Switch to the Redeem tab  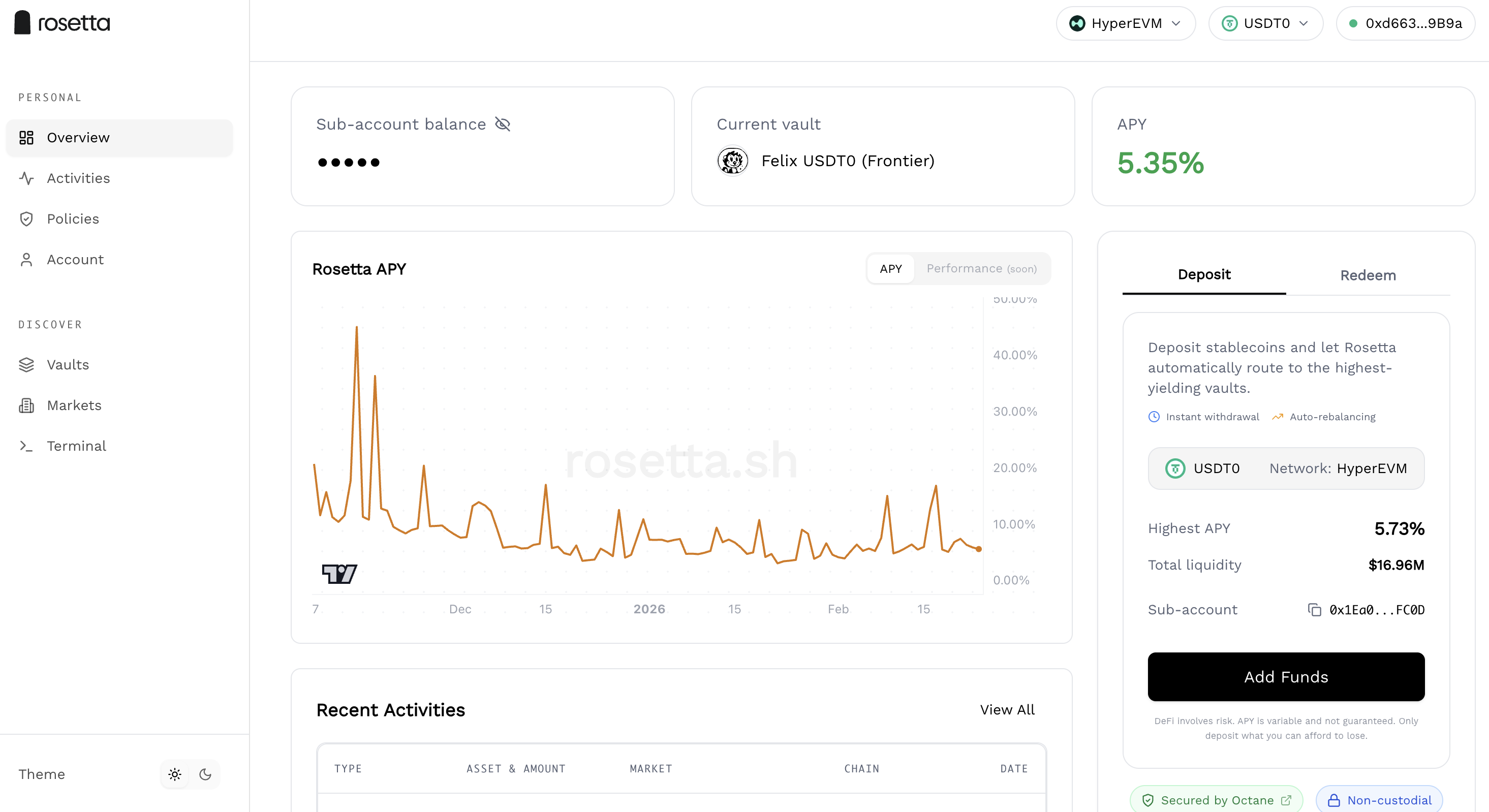coord(1368,275)
